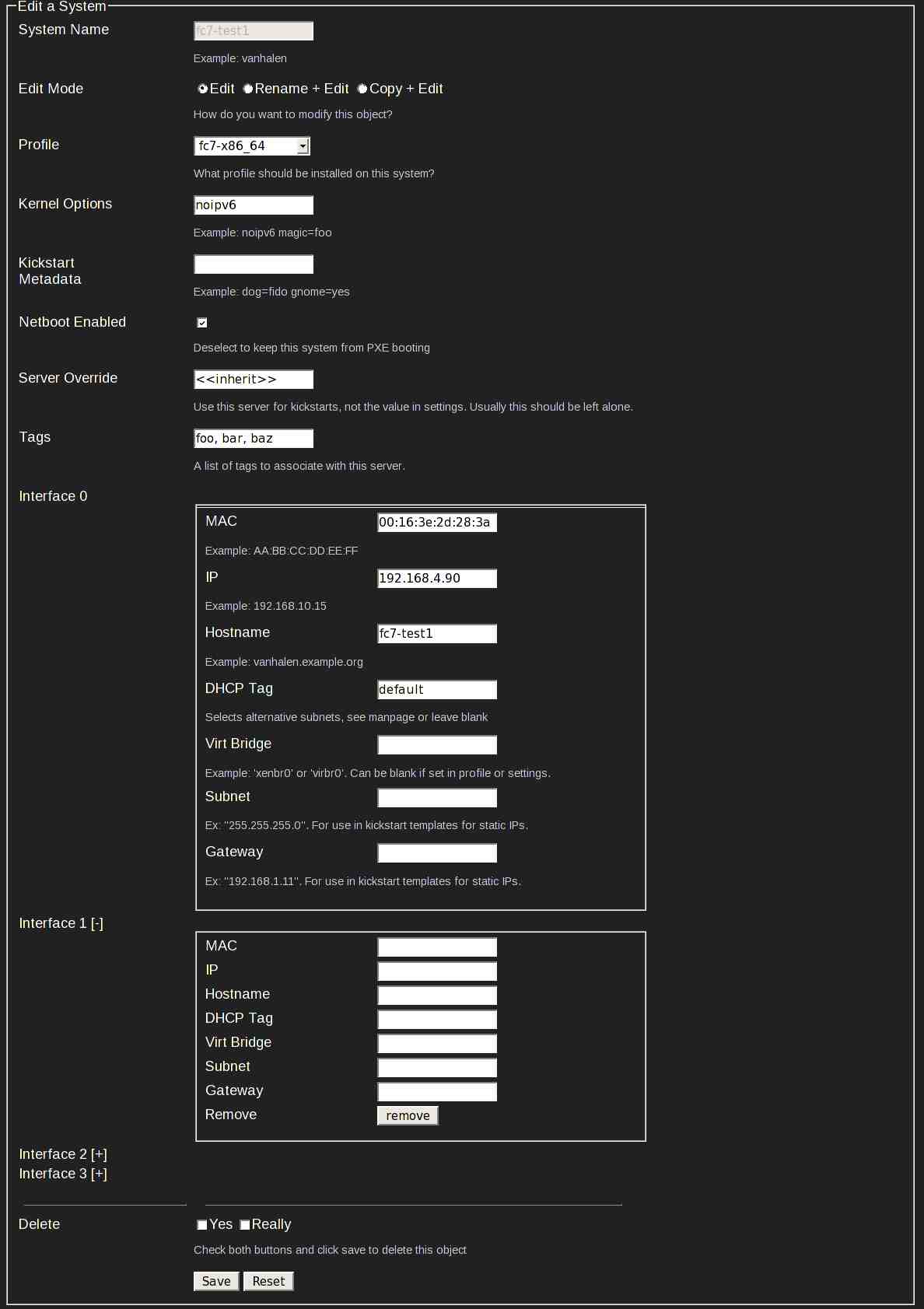Select the Edit radio button
The image size is (924, 1309).
[x=203, y=89]
